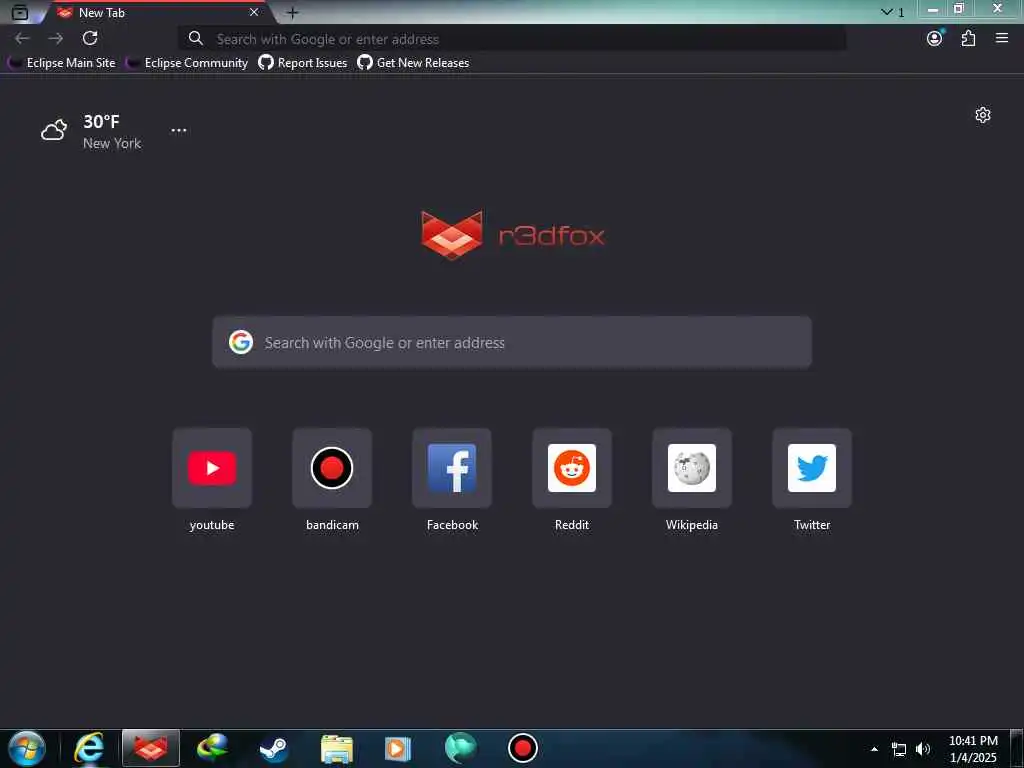Open Get New Releases bookmark

(x=413, y=63)
